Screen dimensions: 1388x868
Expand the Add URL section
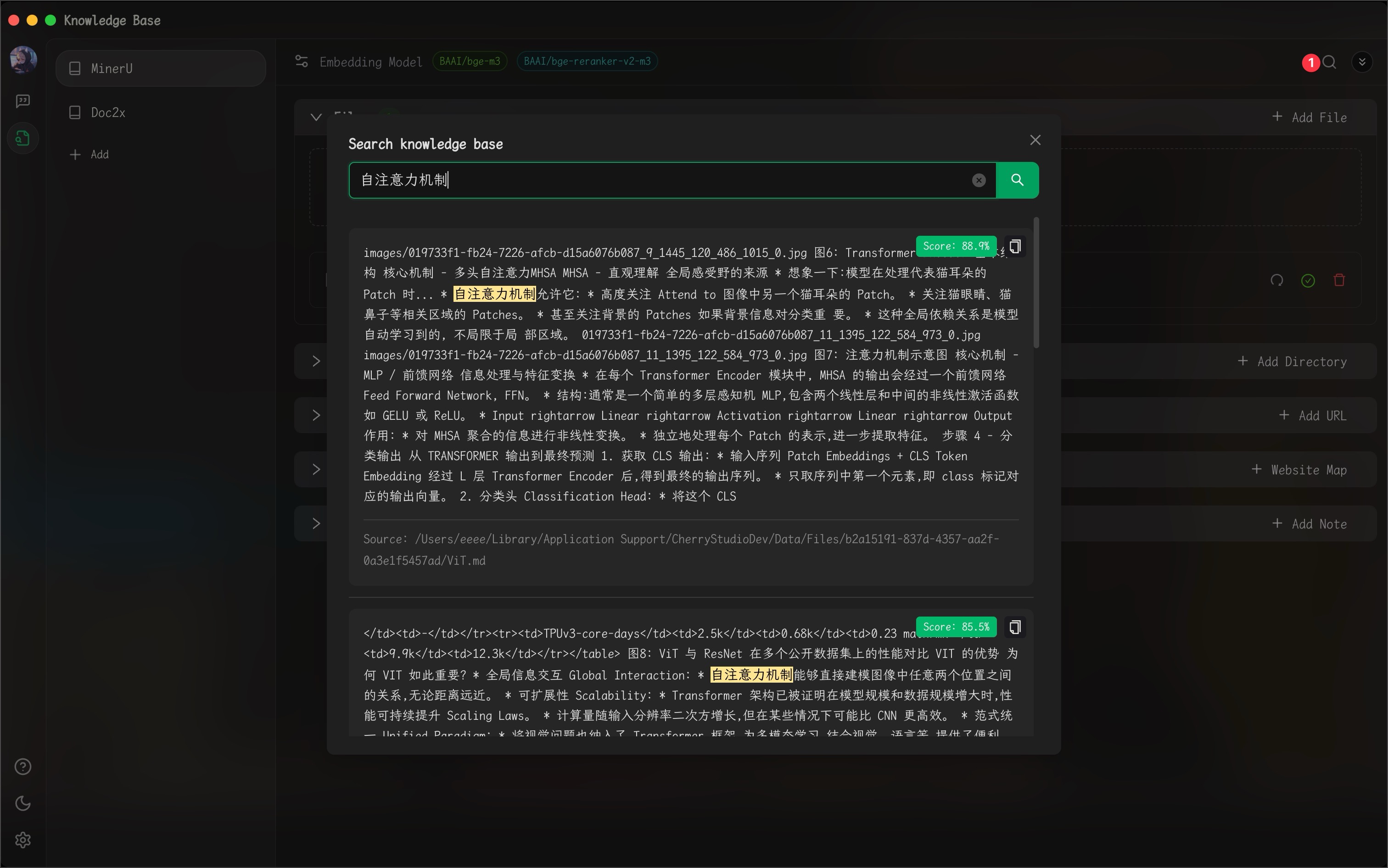[316, 415]
